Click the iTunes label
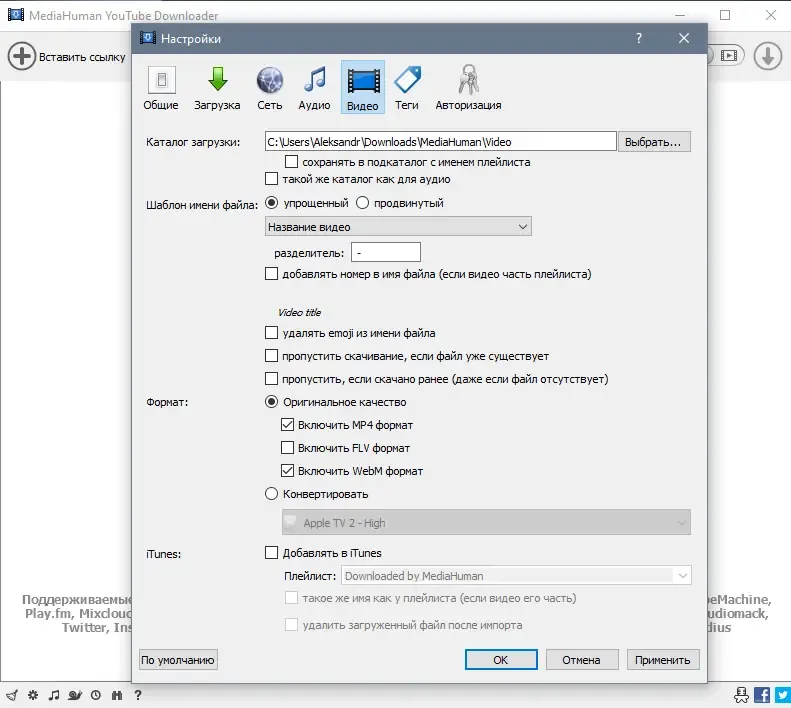Image resolution: width=791 pixels, height=708 pixels. tap(163, 554)
